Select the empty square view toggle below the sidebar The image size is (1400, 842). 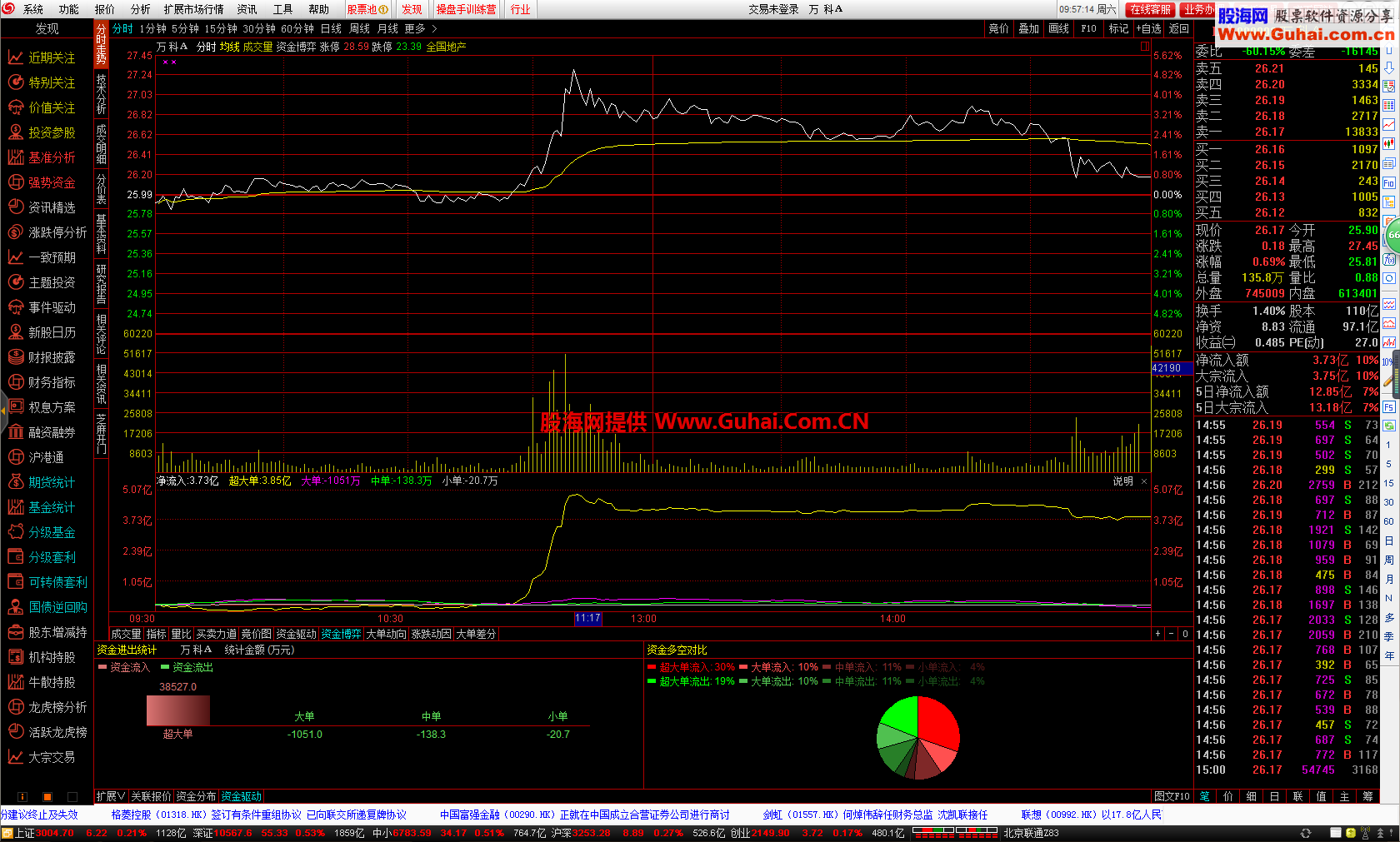pos(72,797)
